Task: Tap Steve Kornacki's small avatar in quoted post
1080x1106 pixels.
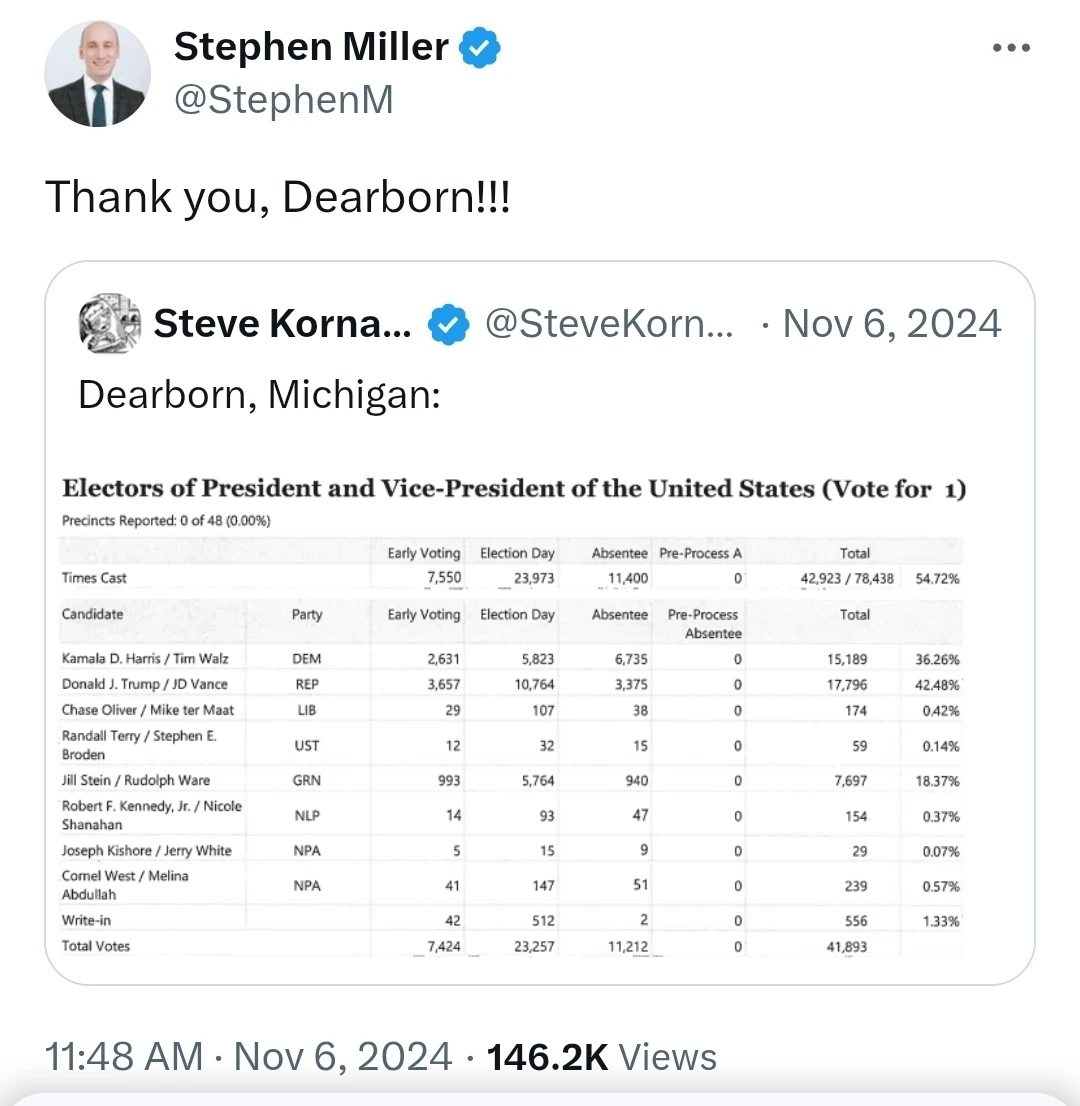Action: tap(109, 324)
